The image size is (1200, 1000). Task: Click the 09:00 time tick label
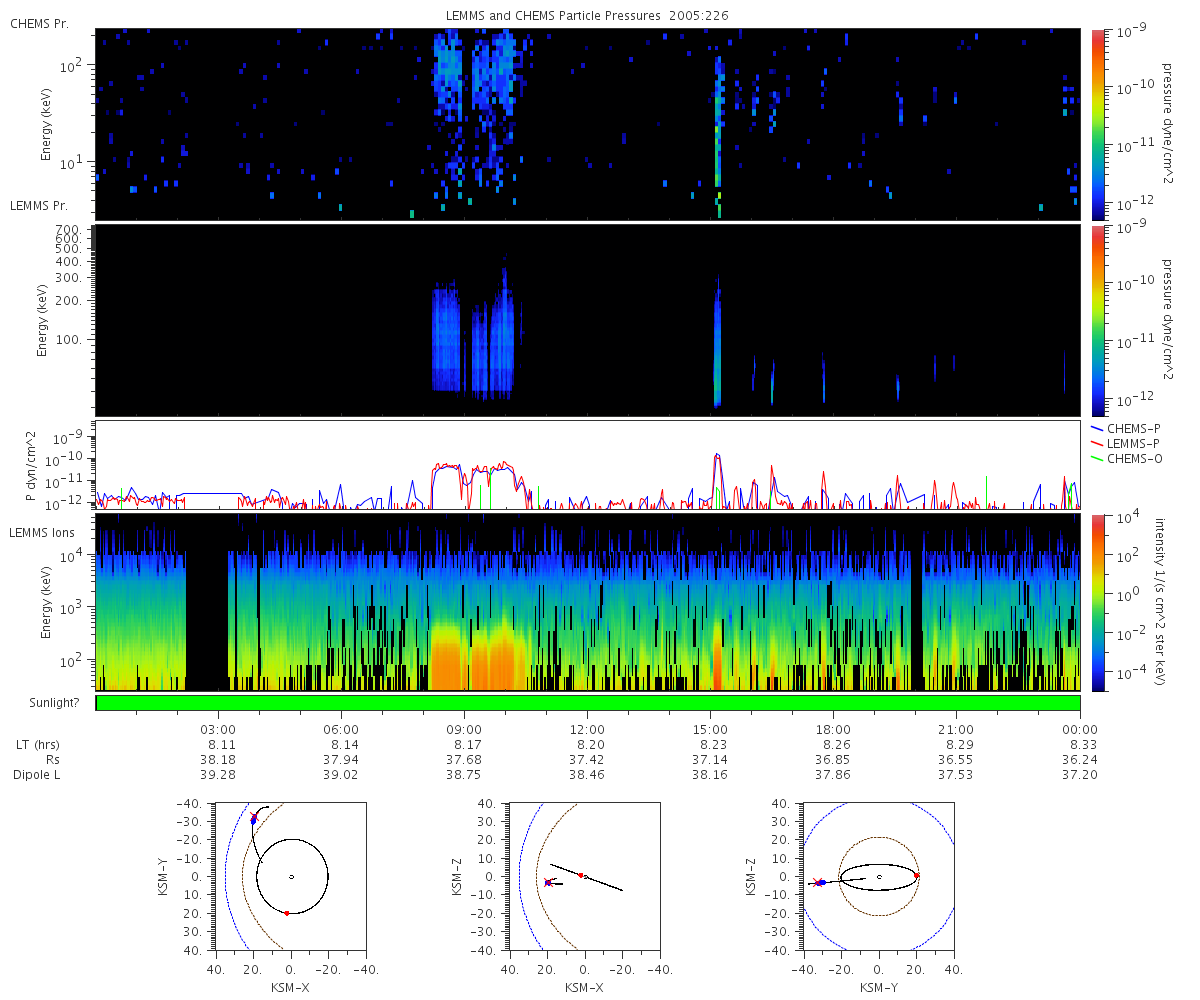click(x=464, y=729)
